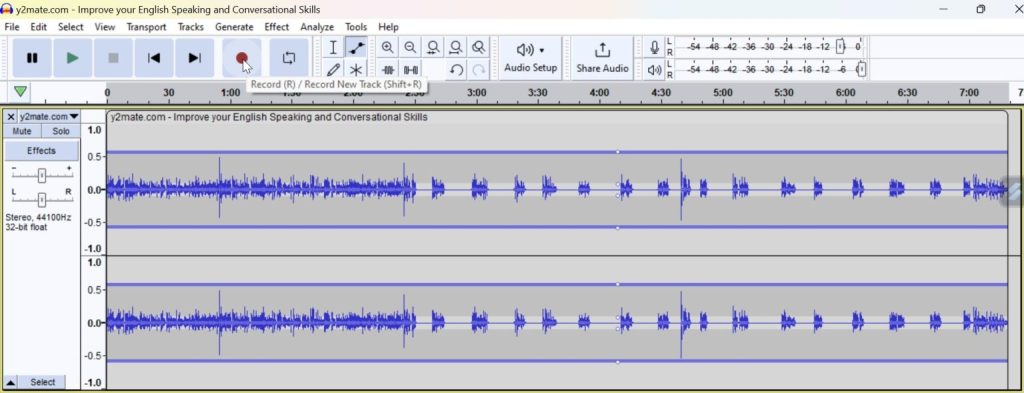Skip to start of the track
The width and height of the screenshot is (1024, 393).
tap(153, 57)
